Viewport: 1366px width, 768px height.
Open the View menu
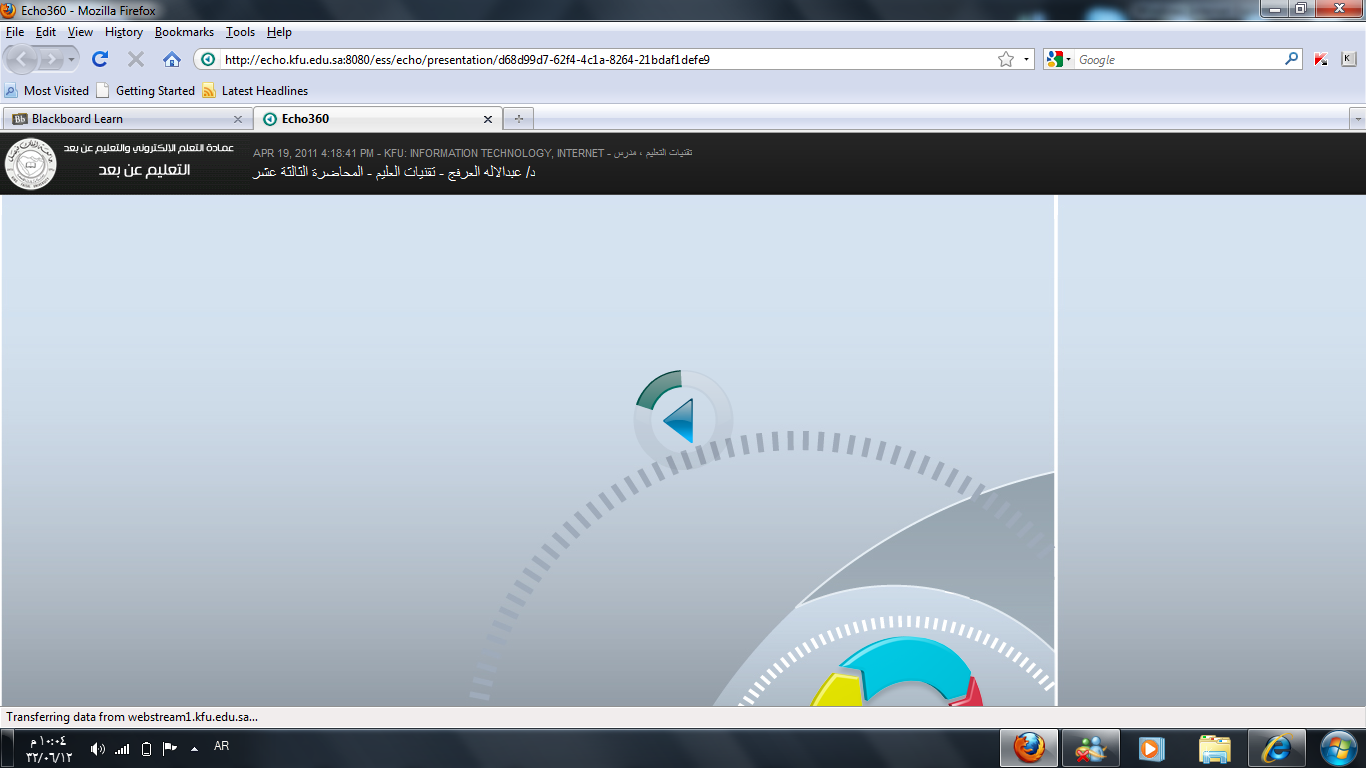click(80, 32)
